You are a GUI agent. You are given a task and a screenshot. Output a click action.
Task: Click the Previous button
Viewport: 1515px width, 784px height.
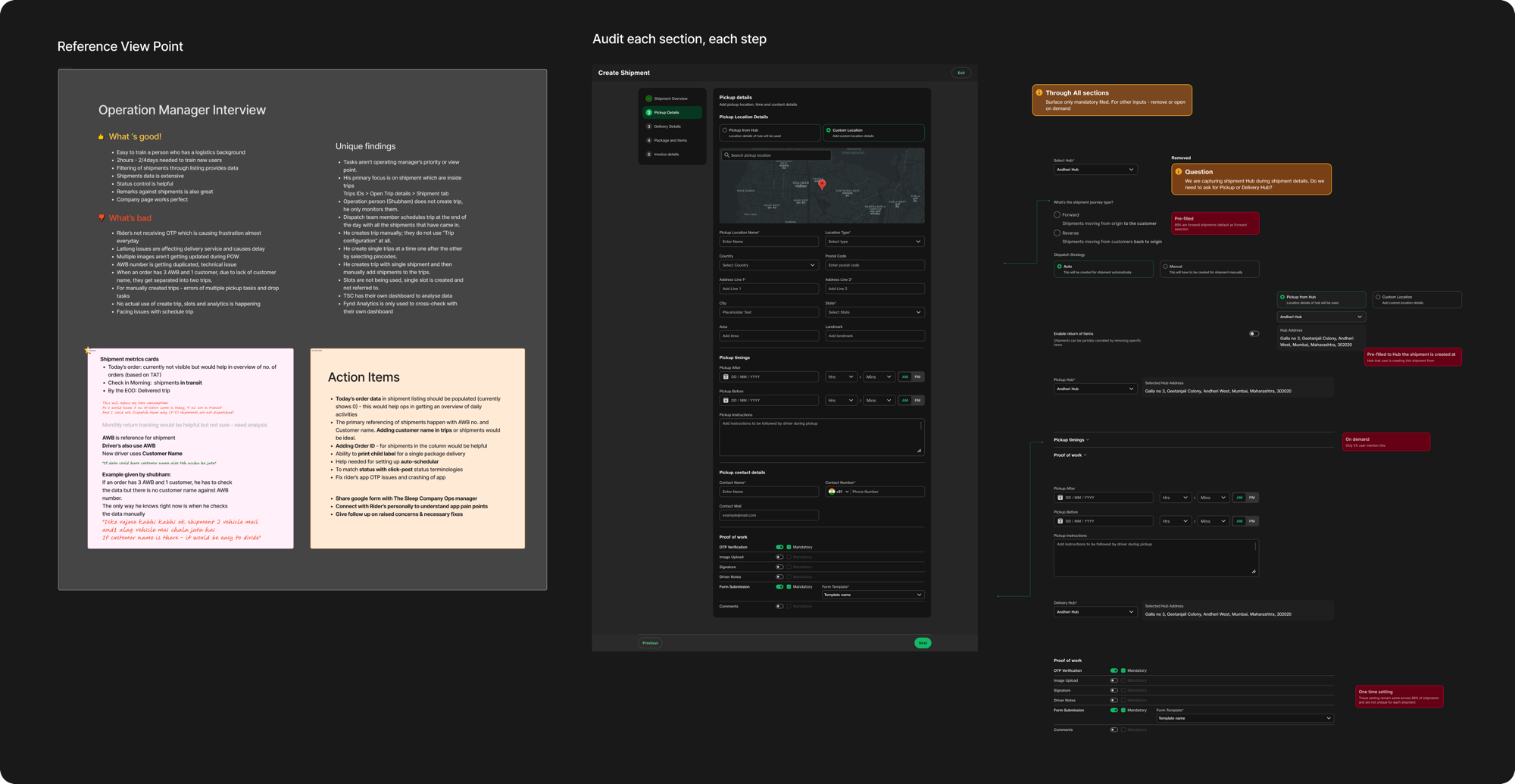coord(650,643)
